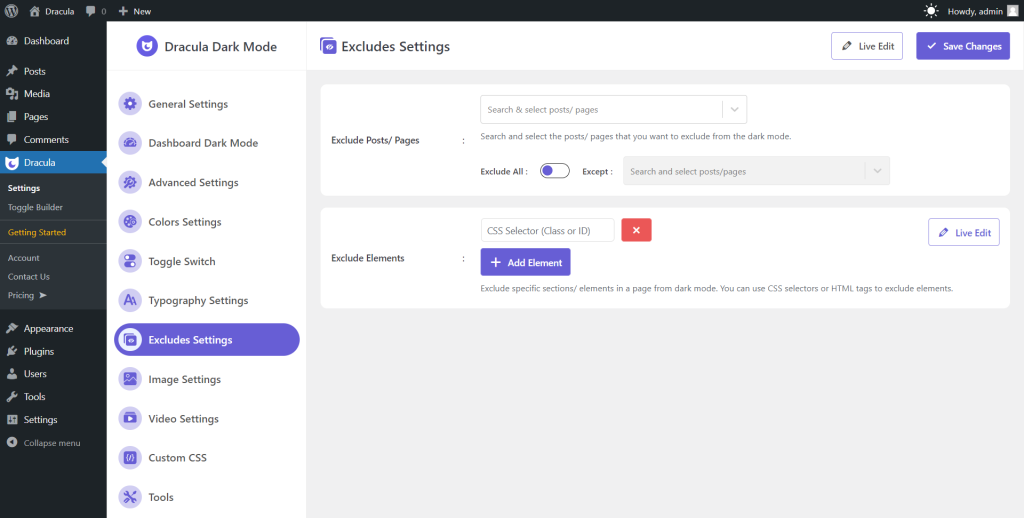Expand the Pricing submenu arrow
Screen dimensions: 1024x518
43,295
